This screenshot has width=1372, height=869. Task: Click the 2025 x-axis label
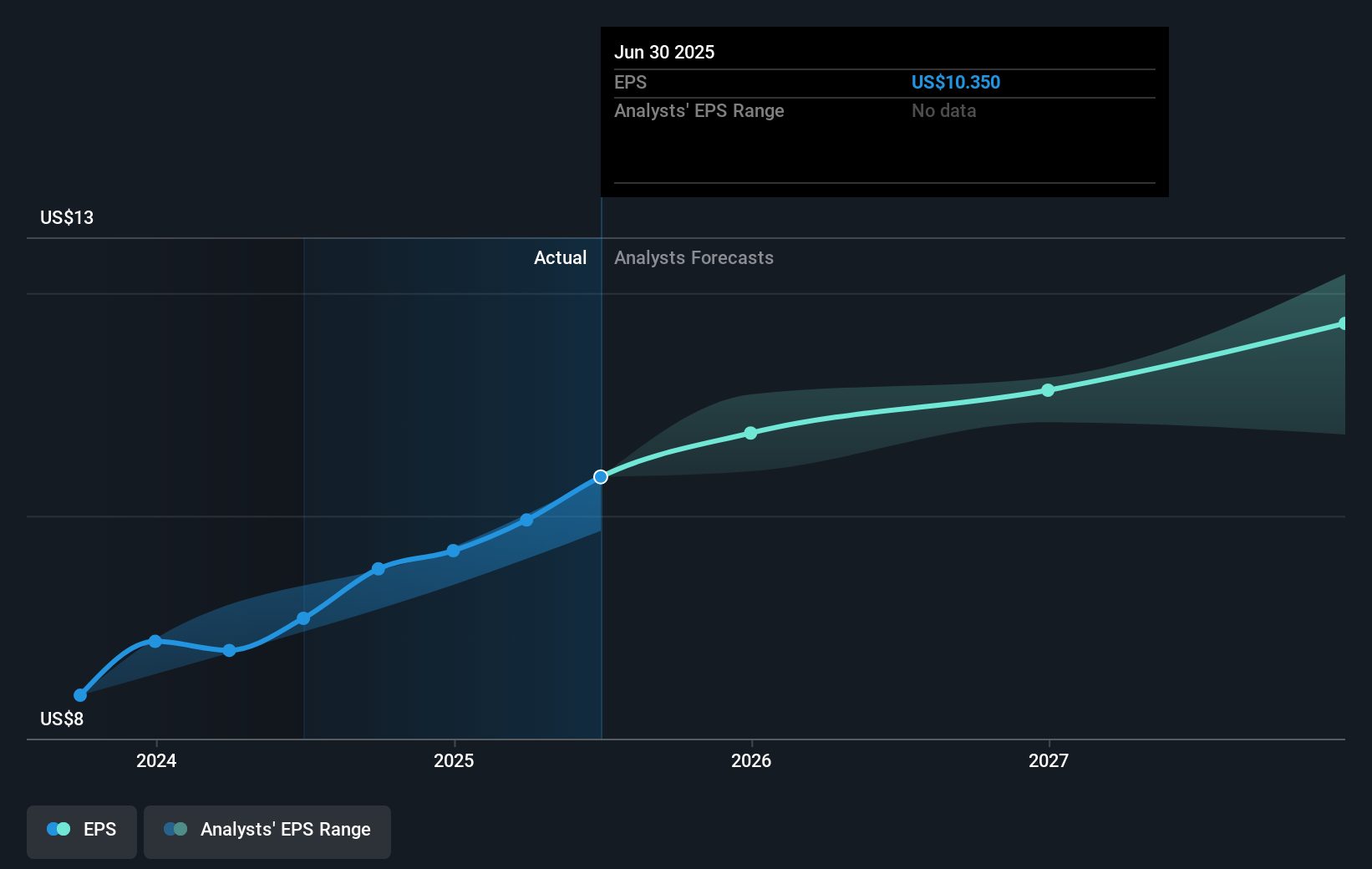[x=454, y=760]
